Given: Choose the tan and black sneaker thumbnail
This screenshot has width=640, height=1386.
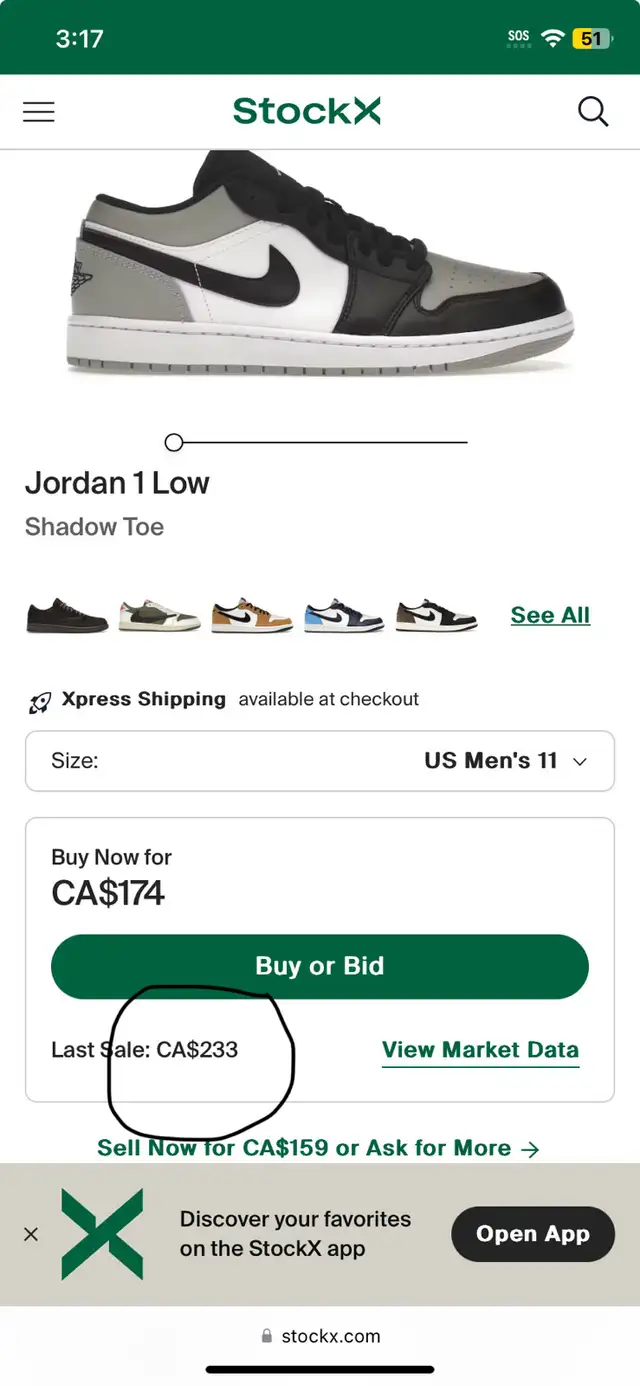Looking at the screenshot, I should pos(252,616).
